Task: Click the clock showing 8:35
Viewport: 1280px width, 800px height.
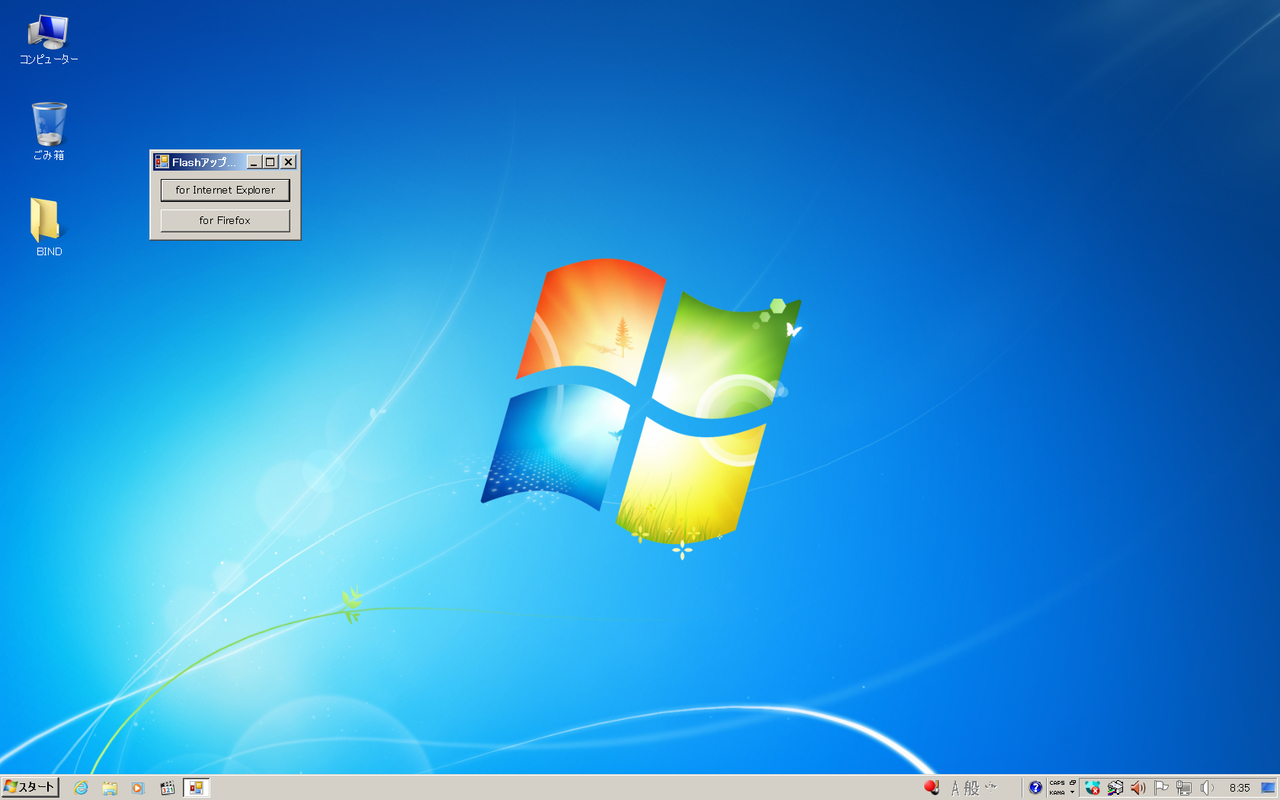Action: point(1240,788)
